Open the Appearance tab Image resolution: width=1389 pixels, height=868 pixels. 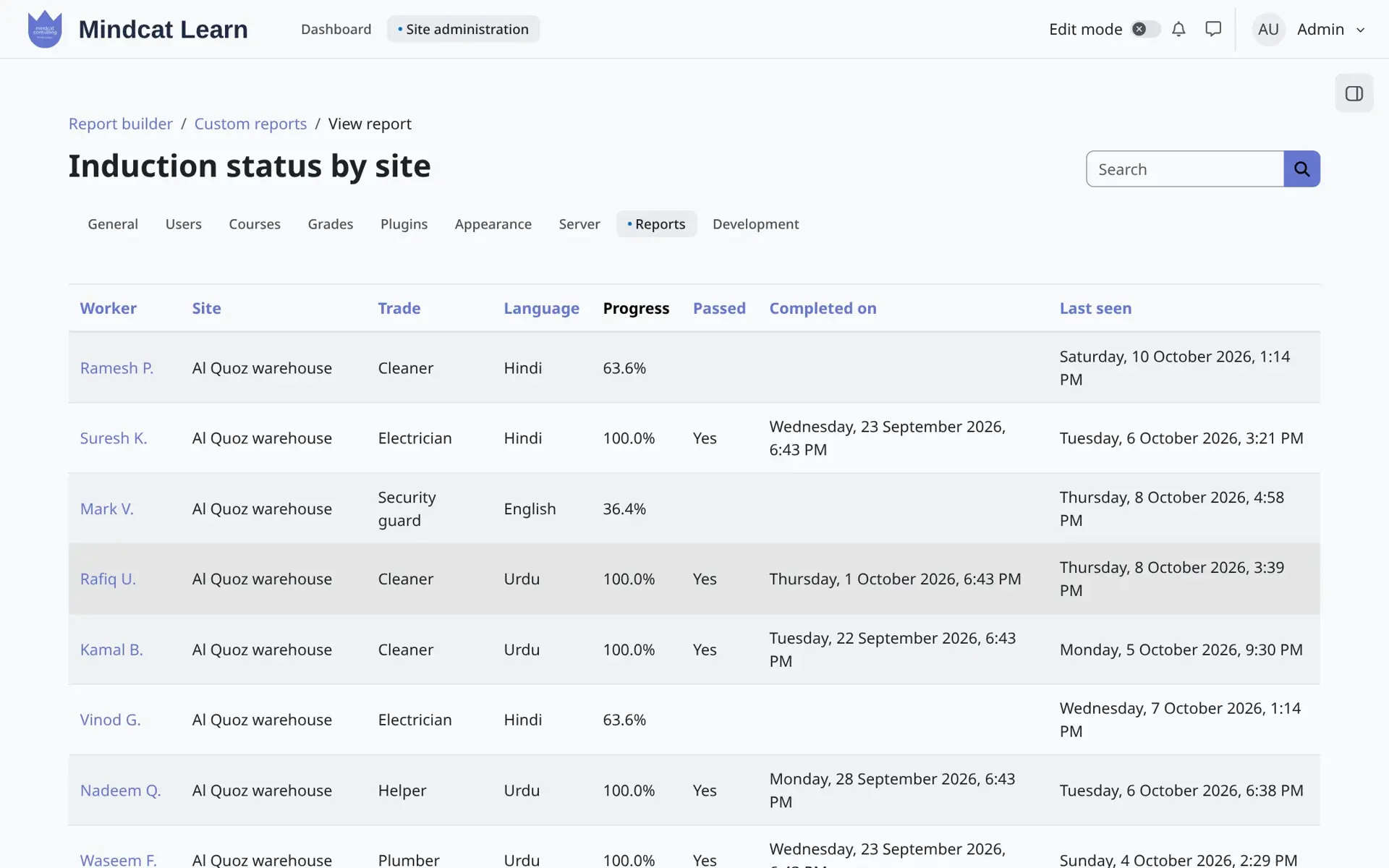(493, 224)
